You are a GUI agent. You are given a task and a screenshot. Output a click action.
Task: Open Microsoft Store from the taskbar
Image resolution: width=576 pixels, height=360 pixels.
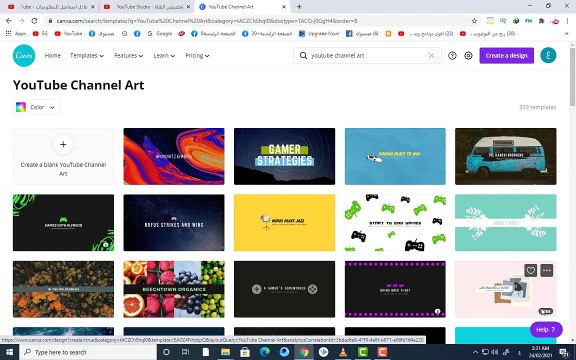click(245, 352)
